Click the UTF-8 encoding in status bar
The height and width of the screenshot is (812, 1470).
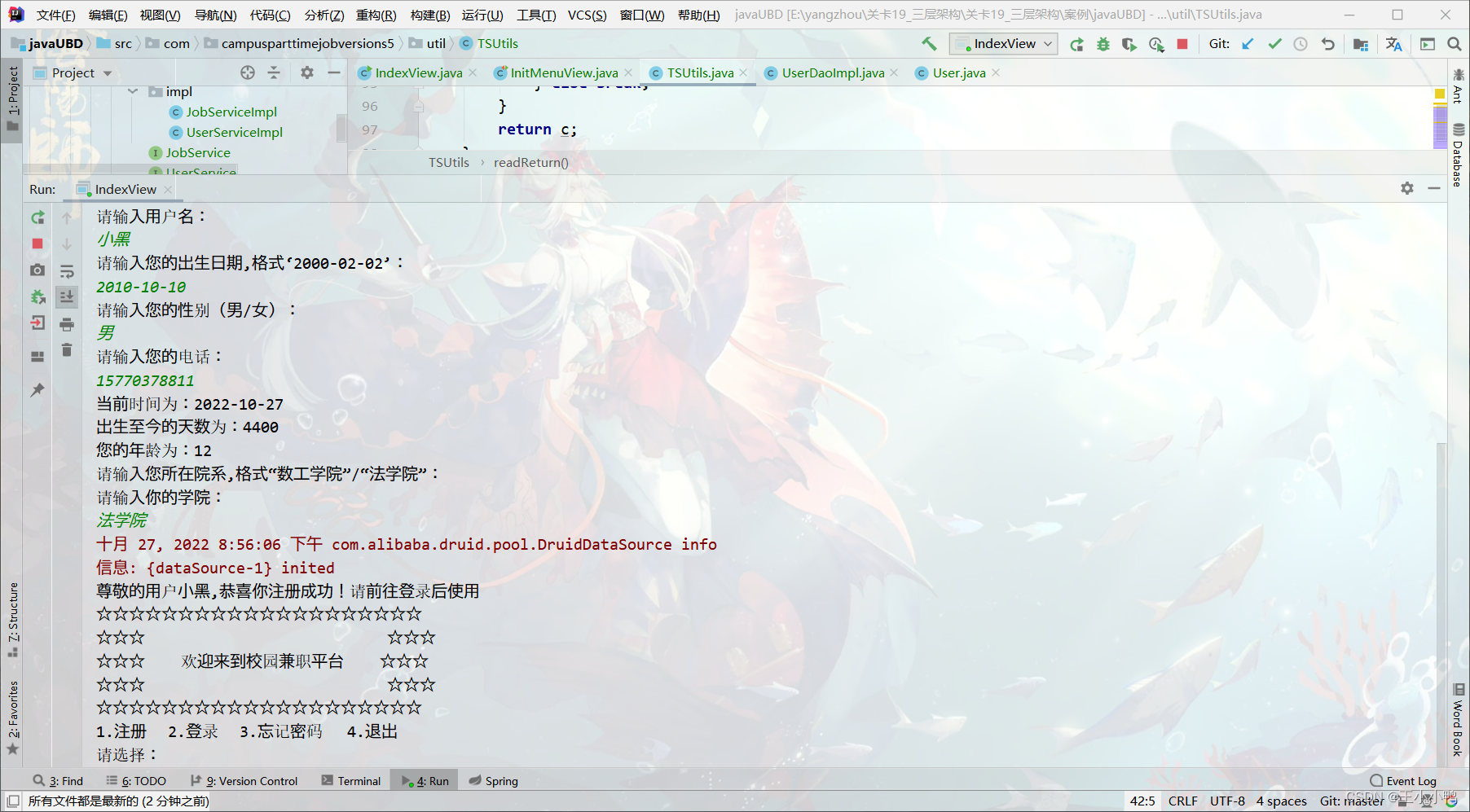click(x=1227, y=801)
